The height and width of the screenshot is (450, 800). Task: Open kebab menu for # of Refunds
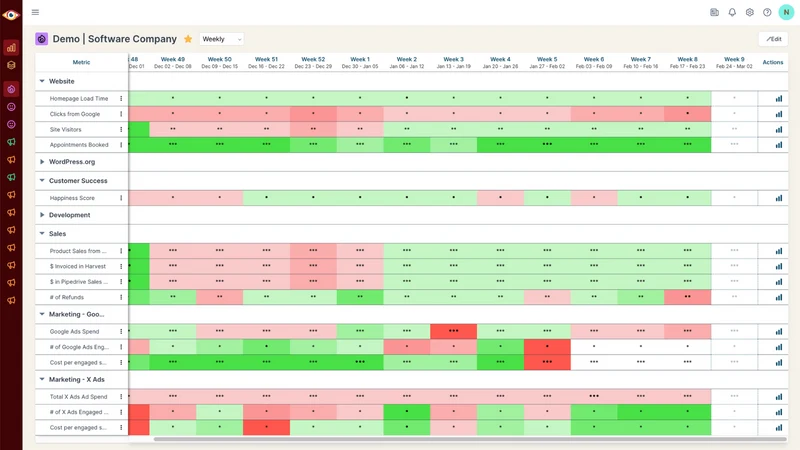(x=121, y=297)
